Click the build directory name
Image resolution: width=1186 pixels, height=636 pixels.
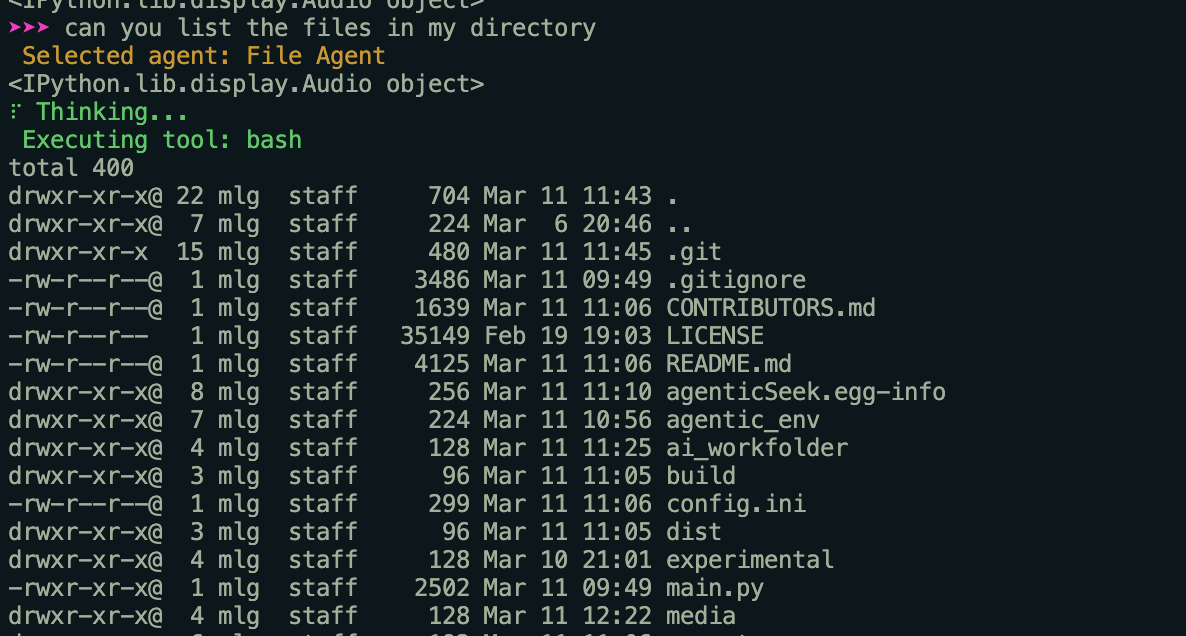click(x=701, y=476)
